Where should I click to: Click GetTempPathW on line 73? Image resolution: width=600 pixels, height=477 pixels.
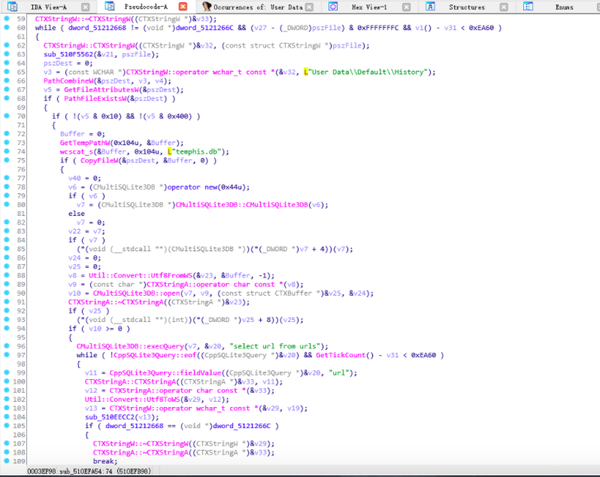pyautogui.click(x=85, y=143)
